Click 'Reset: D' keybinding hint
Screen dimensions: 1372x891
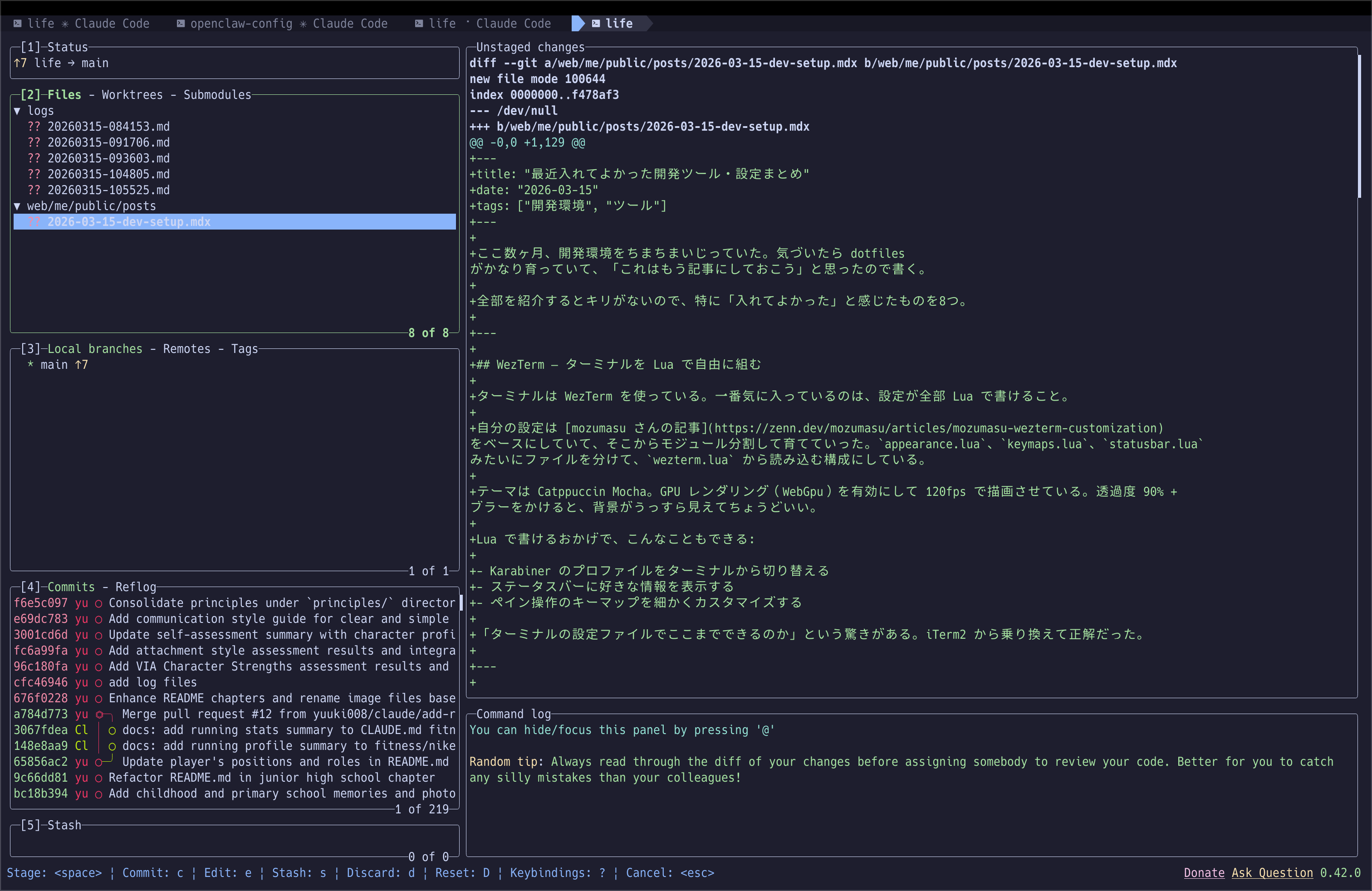(x=462, y=872)
